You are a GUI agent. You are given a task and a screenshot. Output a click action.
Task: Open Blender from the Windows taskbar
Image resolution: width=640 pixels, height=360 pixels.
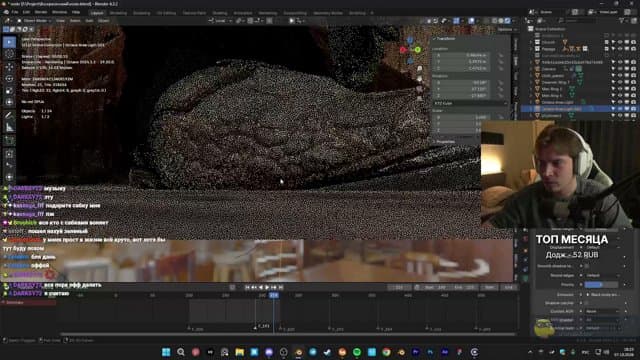pyautogui.click(x=298, y=352)
